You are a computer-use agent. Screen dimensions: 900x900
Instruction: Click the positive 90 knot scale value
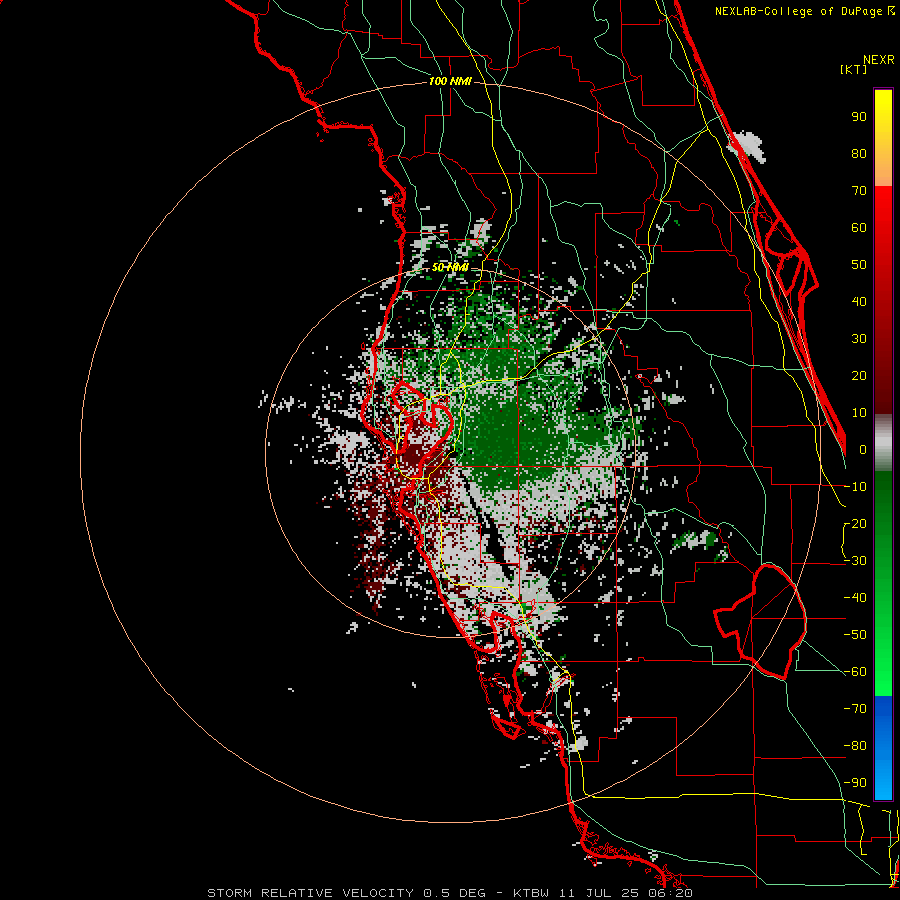click(859, 117)
